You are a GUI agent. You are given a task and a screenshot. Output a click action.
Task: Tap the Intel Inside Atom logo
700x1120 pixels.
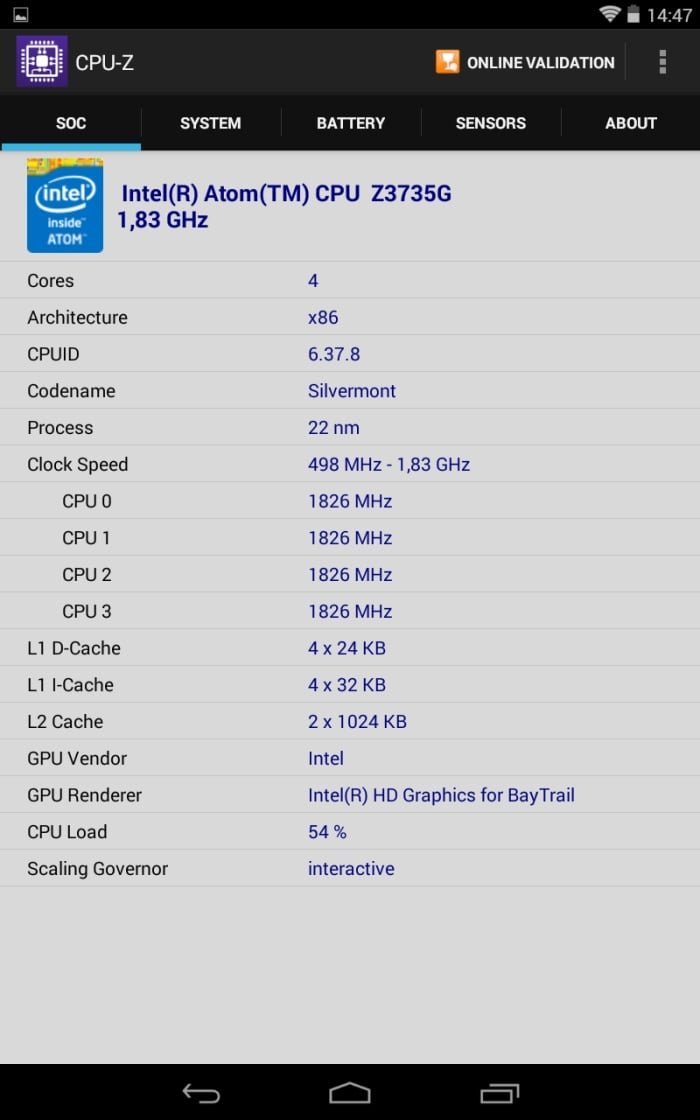[65, 206]
